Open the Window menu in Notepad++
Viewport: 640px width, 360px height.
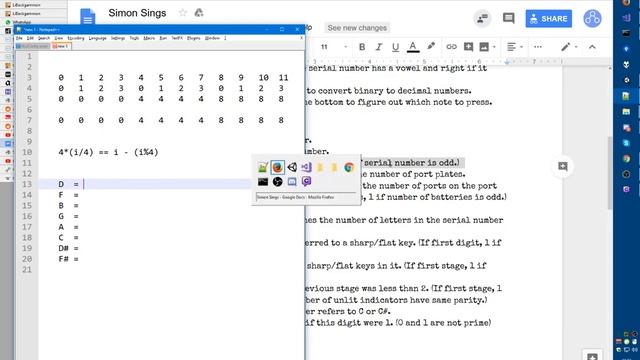click(x=212, y=38)
